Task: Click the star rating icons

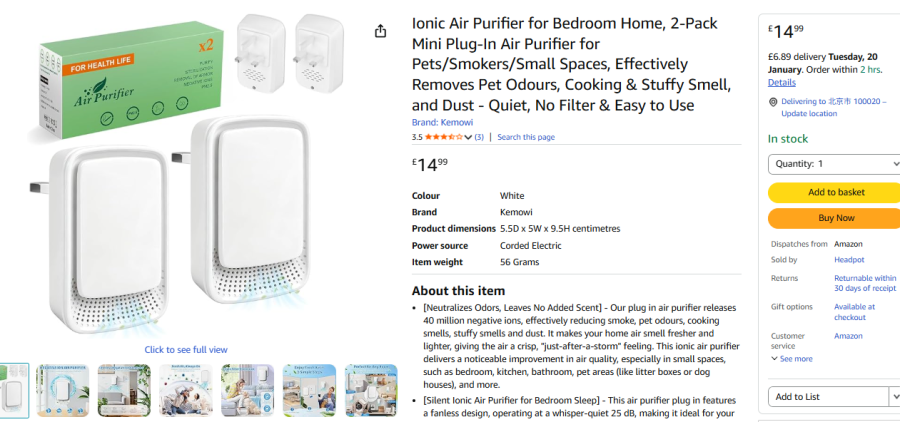Action: pyautogui.click(x=443, y=137)
